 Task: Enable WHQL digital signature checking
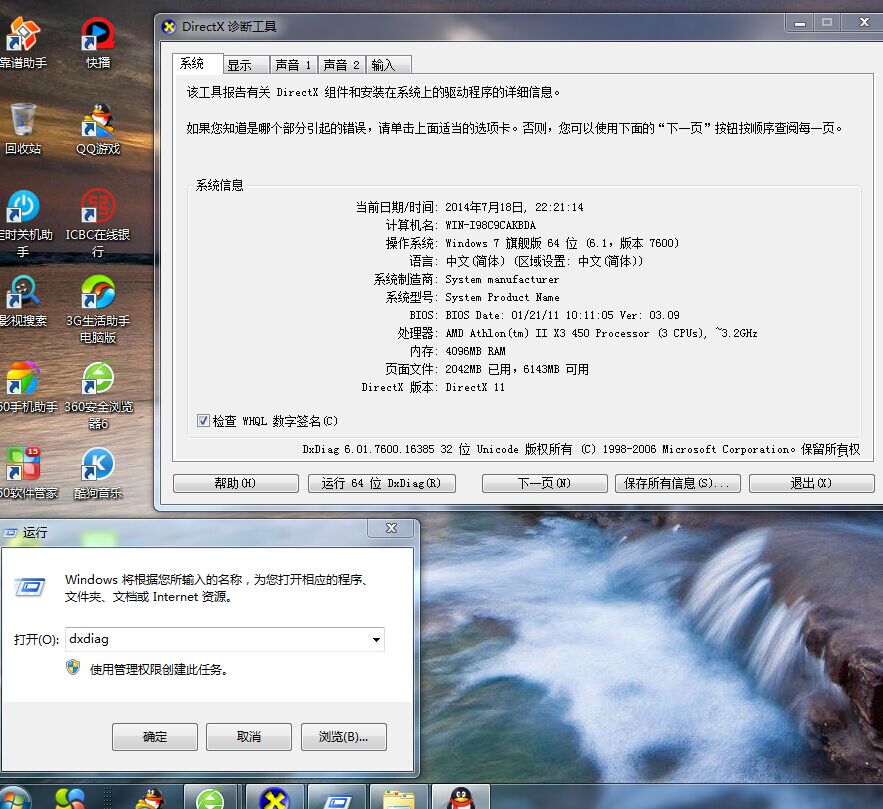click(x=202, y=420)
